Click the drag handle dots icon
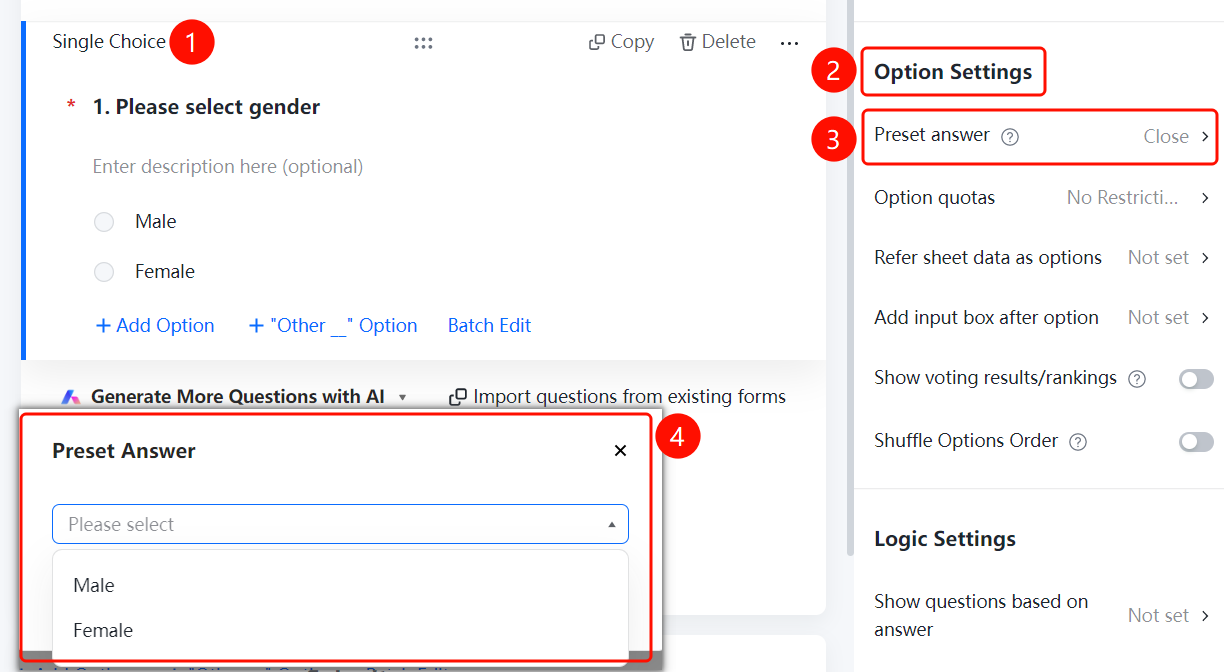This screenshot has height=672, width=1224. click(x=423, y=43)
